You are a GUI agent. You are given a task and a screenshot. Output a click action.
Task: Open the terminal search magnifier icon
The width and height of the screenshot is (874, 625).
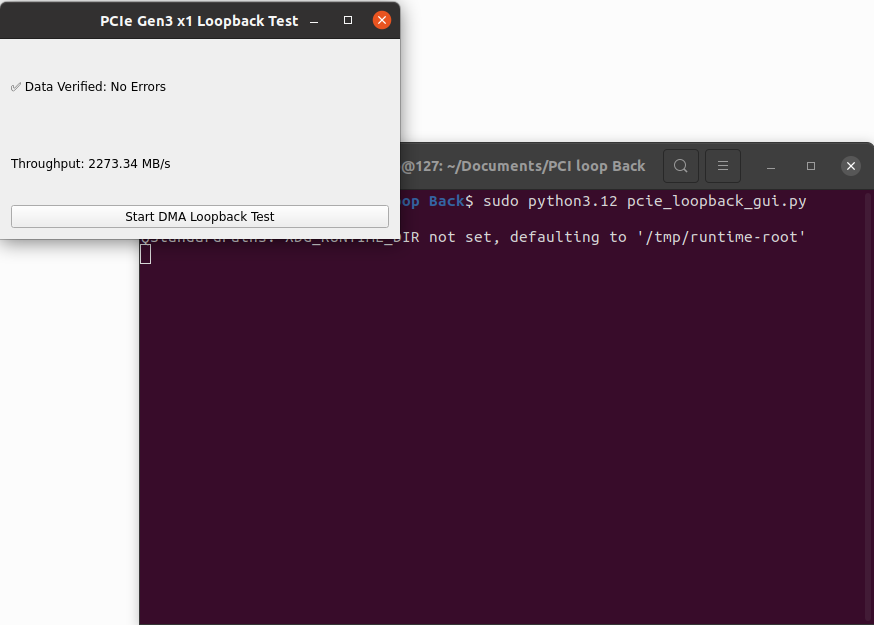(680, 166)
